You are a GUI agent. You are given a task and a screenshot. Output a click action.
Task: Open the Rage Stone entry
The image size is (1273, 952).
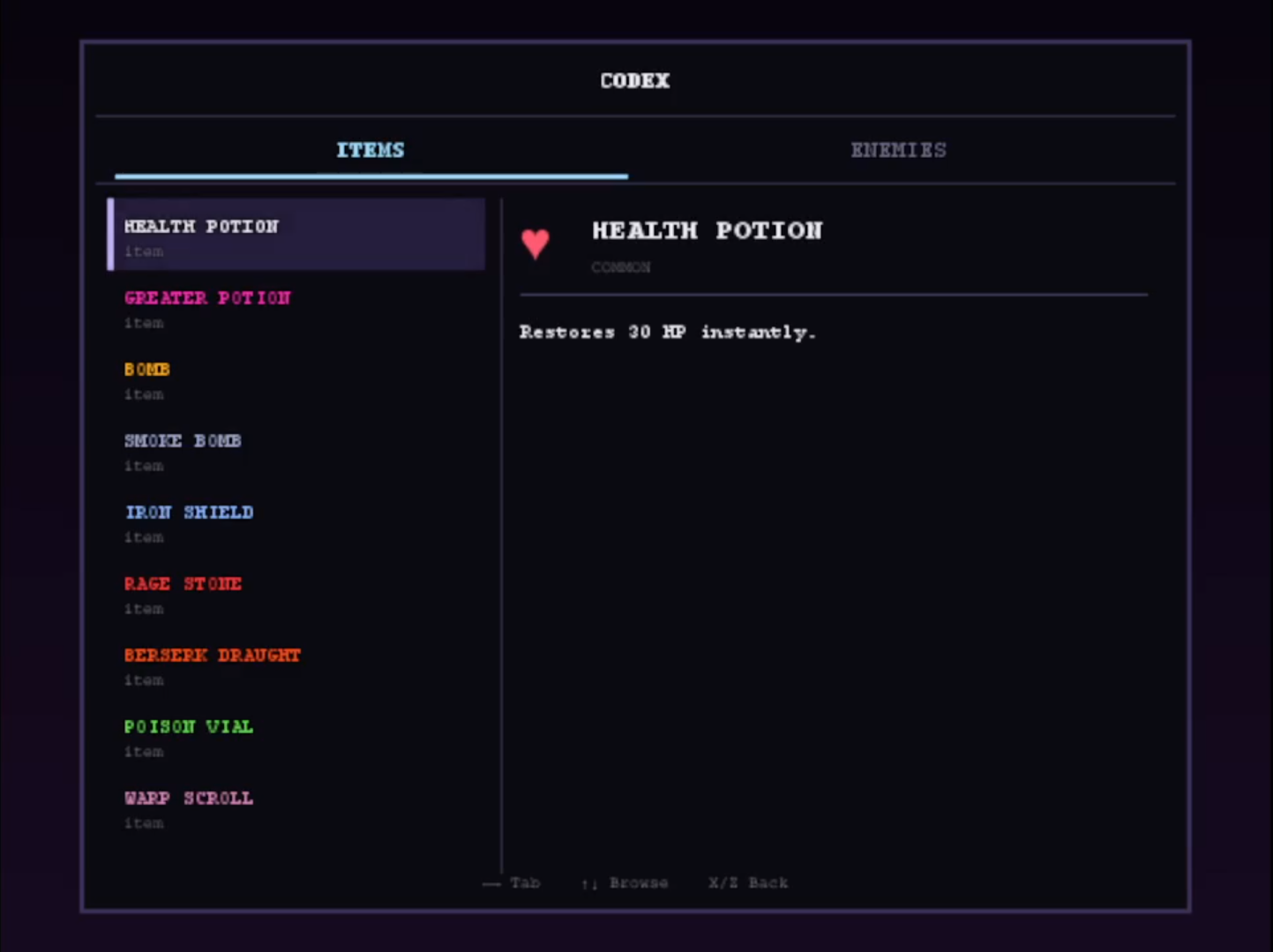[296, 595]
